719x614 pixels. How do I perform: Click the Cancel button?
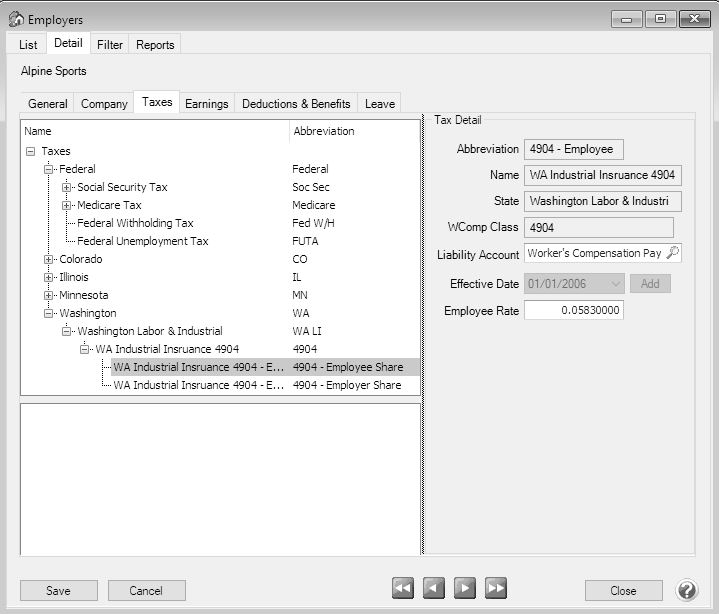pyautogui.click(x=146, y=591)
